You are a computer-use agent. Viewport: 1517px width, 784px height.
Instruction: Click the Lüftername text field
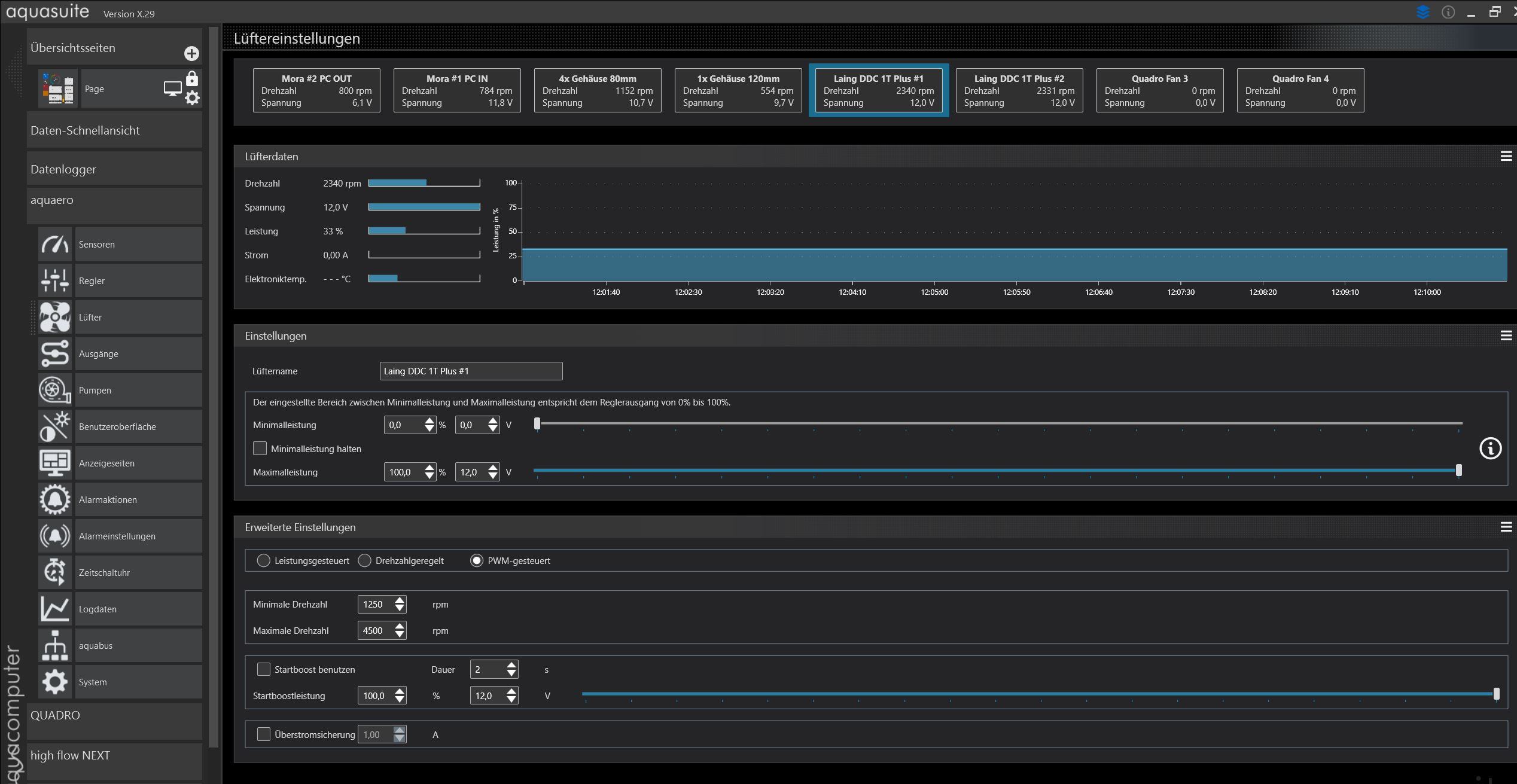[471, 371]
